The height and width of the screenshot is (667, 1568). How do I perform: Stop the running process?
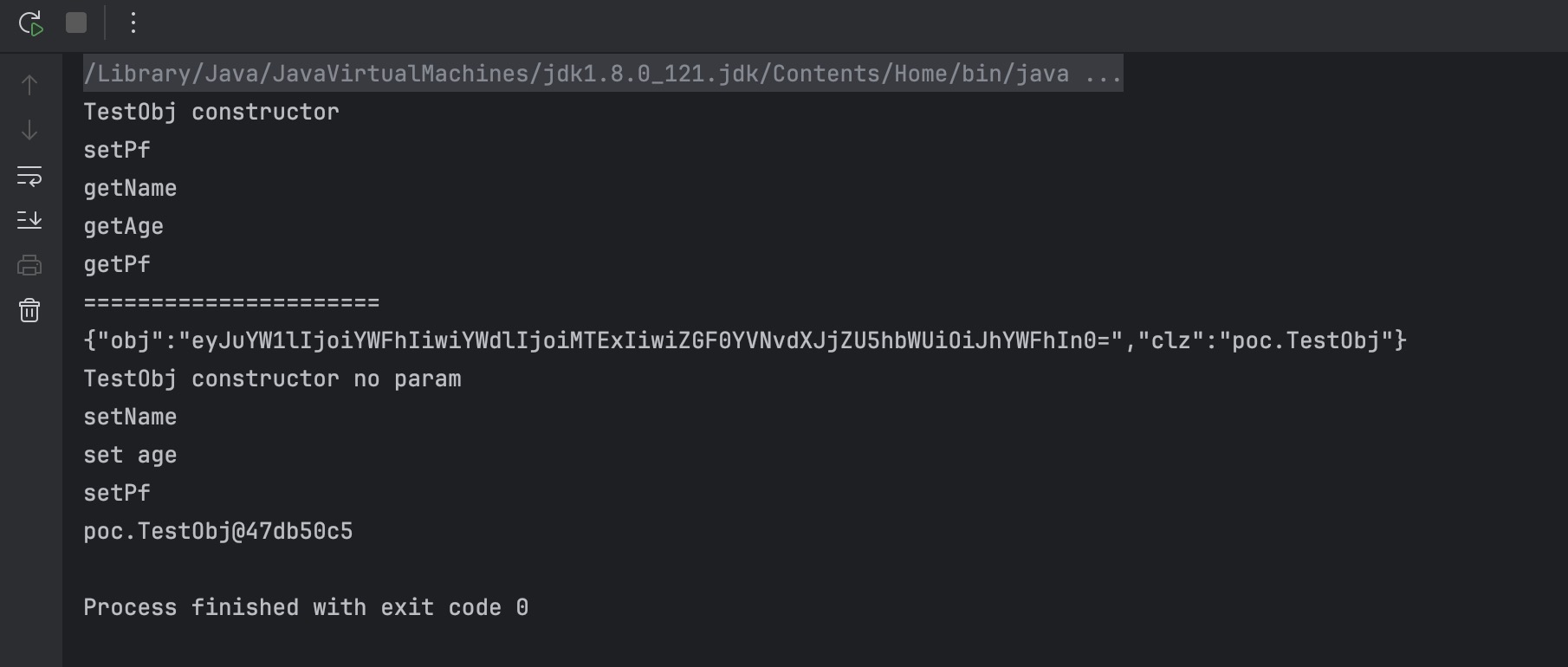coord(76,23)
